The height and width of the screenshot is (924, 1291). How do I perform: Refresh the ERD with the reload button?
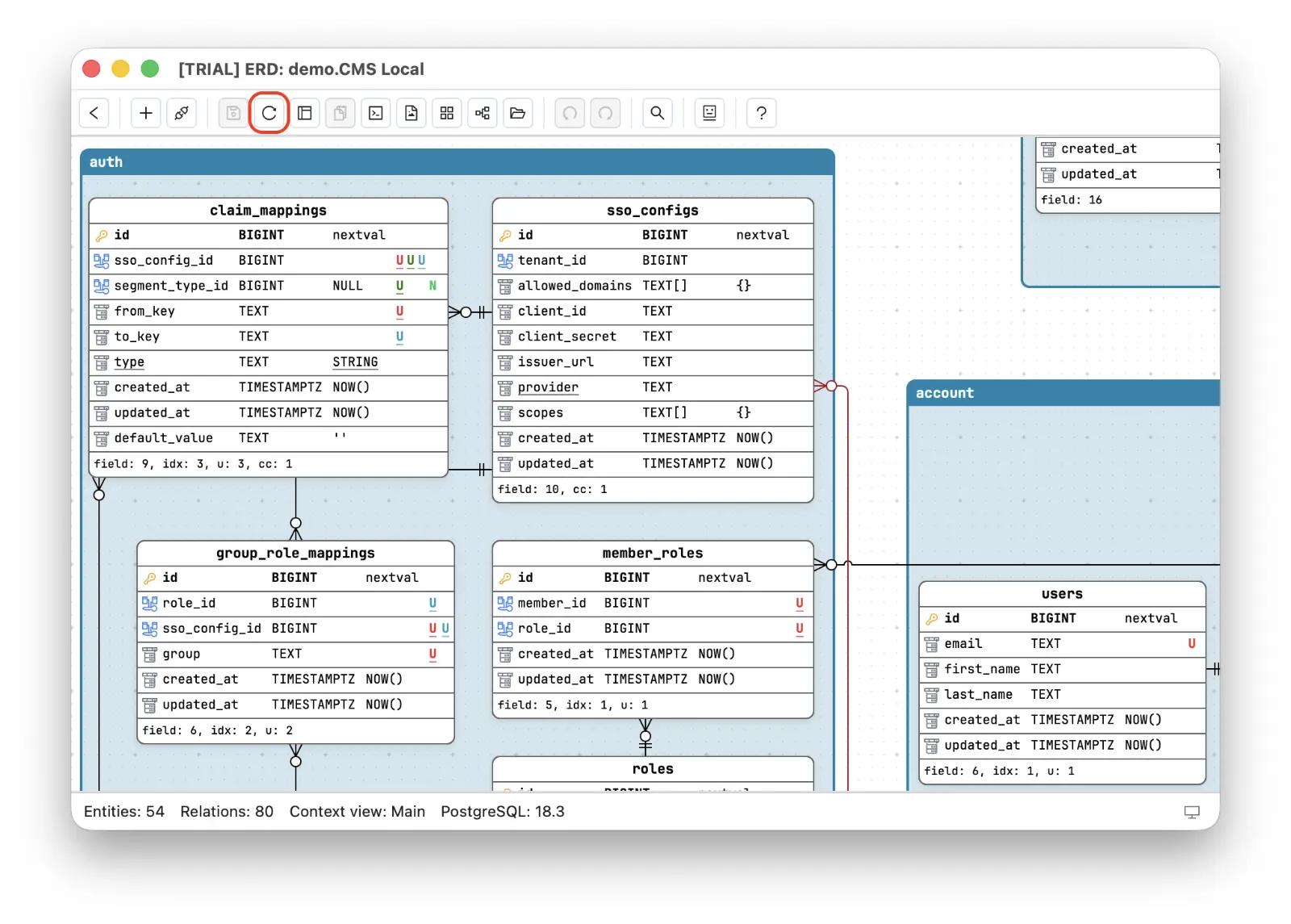tap(269, 113)
